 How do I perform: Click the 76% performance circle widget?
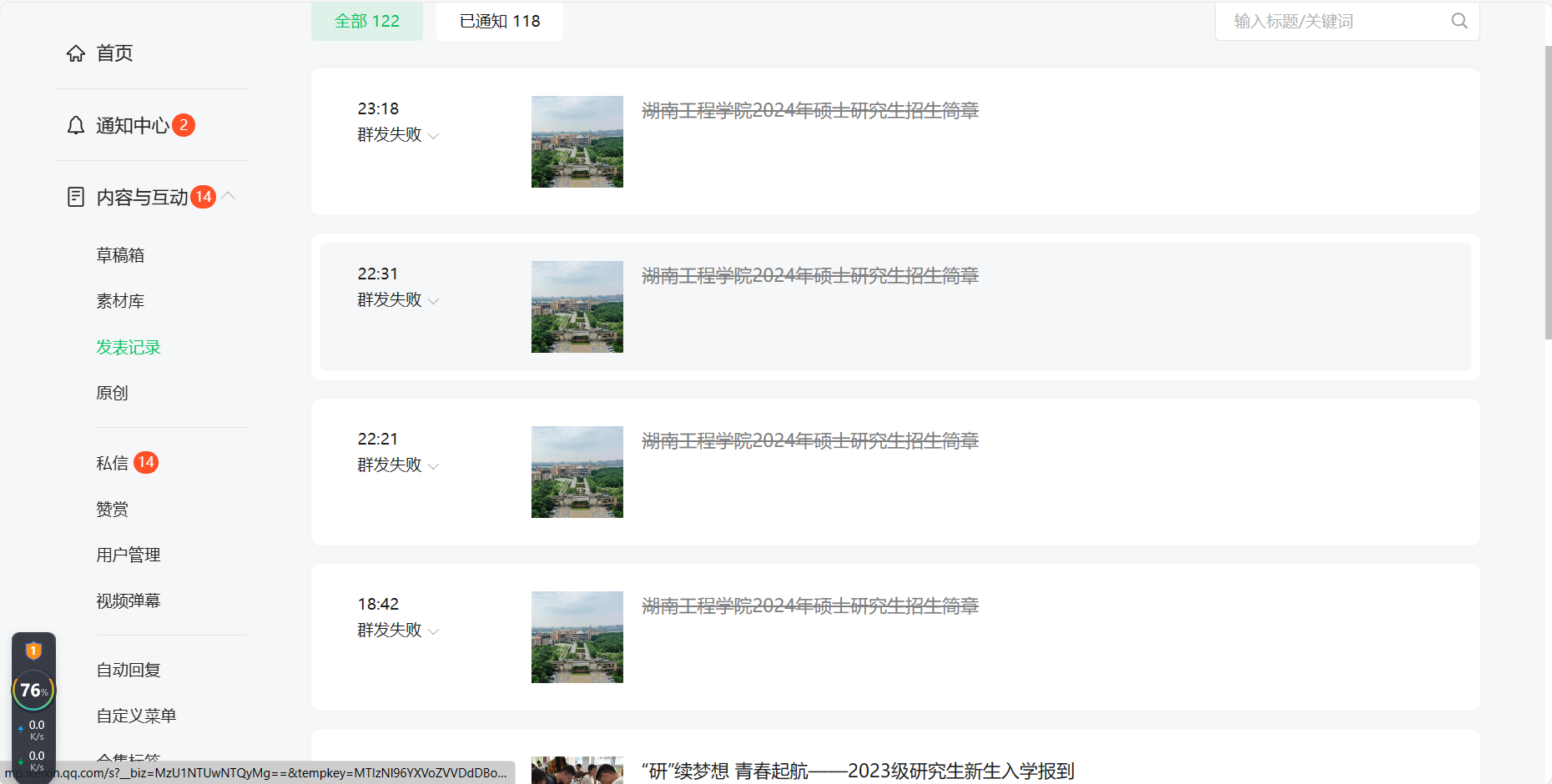pos(33,691)
